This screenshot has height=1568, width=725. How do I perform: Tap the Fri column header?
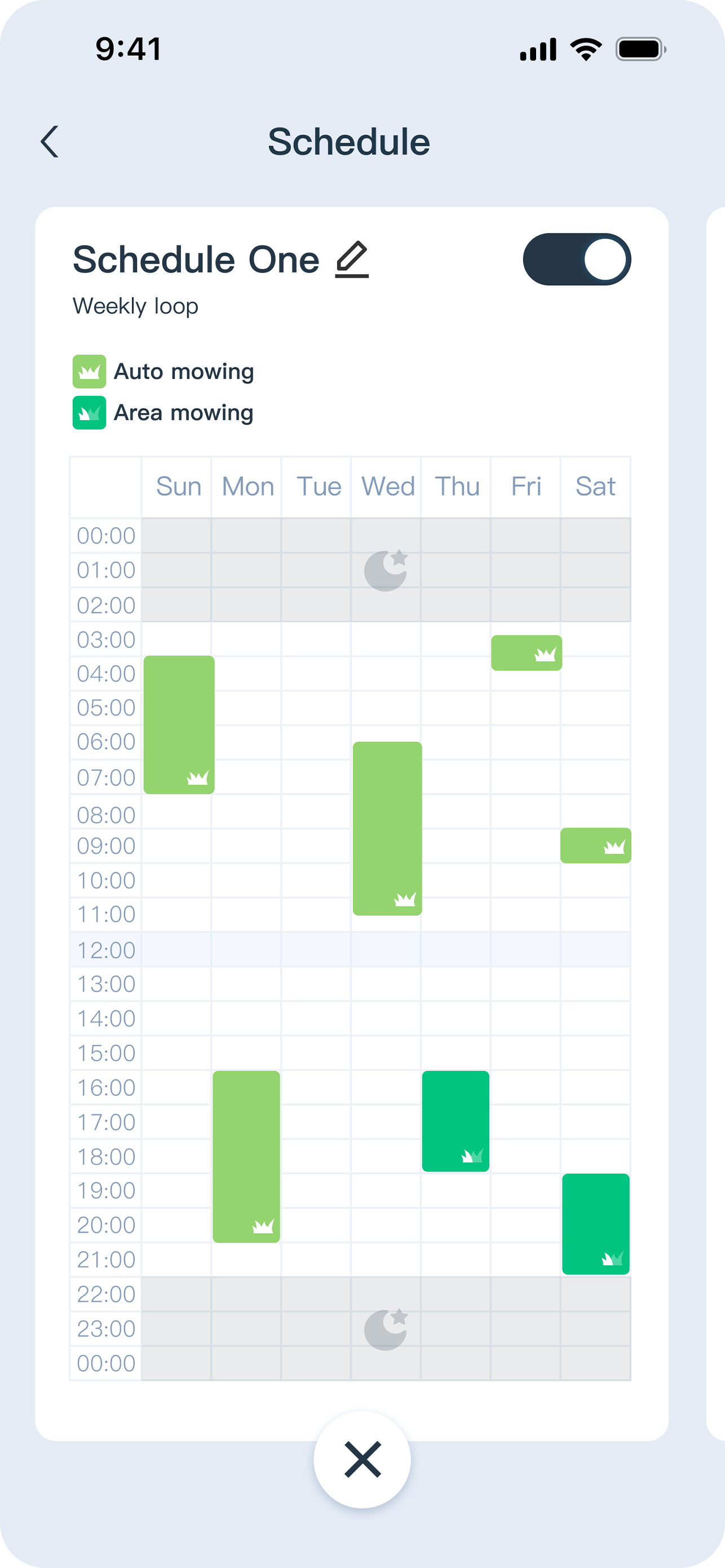[x=526, y=487]
